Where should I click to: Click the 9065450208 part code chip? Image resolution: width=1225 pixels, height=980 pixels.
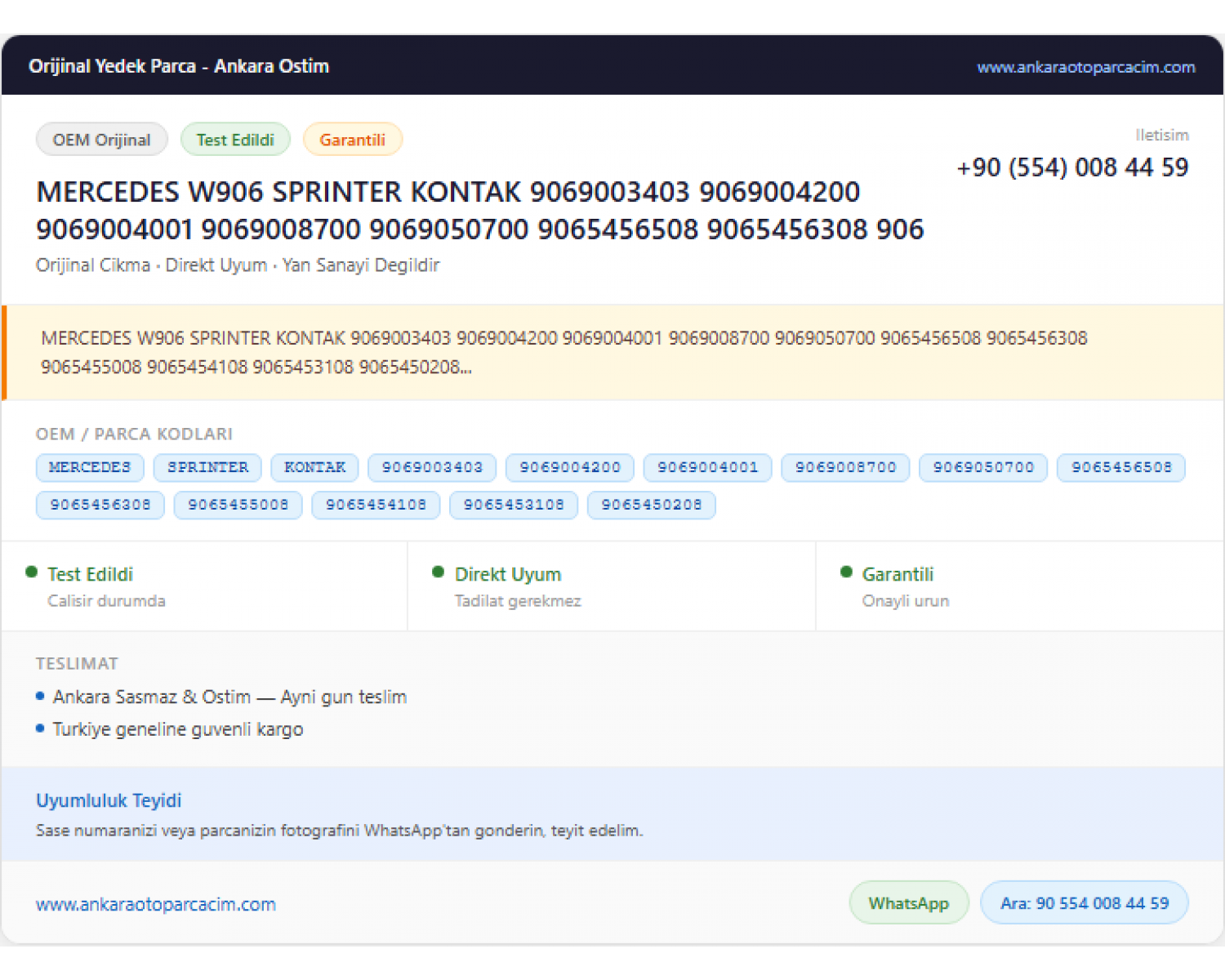pyautogui.click(x=652, y=505)
